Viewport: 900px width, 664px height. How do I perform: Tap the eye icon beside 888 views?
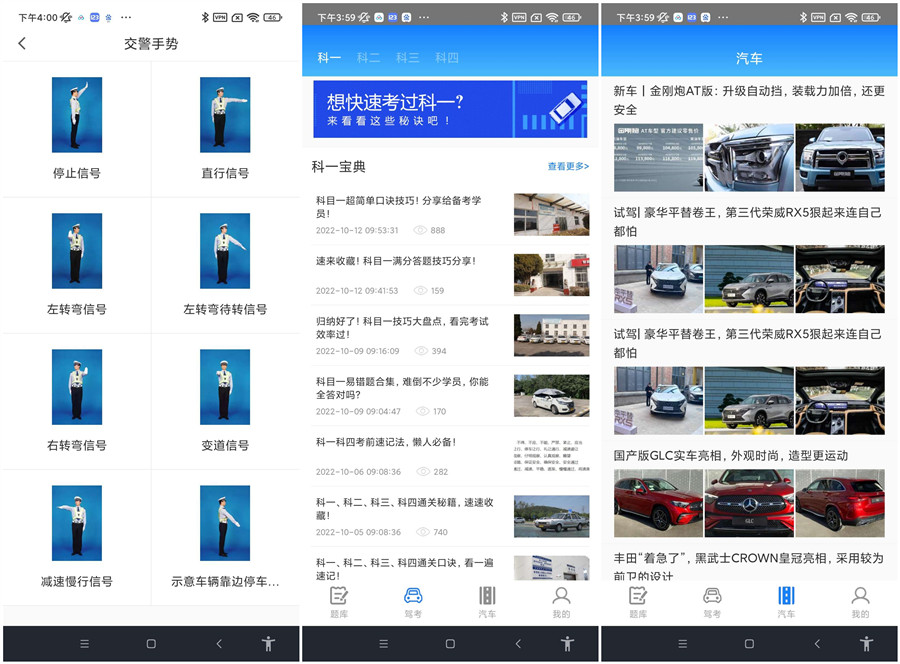[420, 230]
